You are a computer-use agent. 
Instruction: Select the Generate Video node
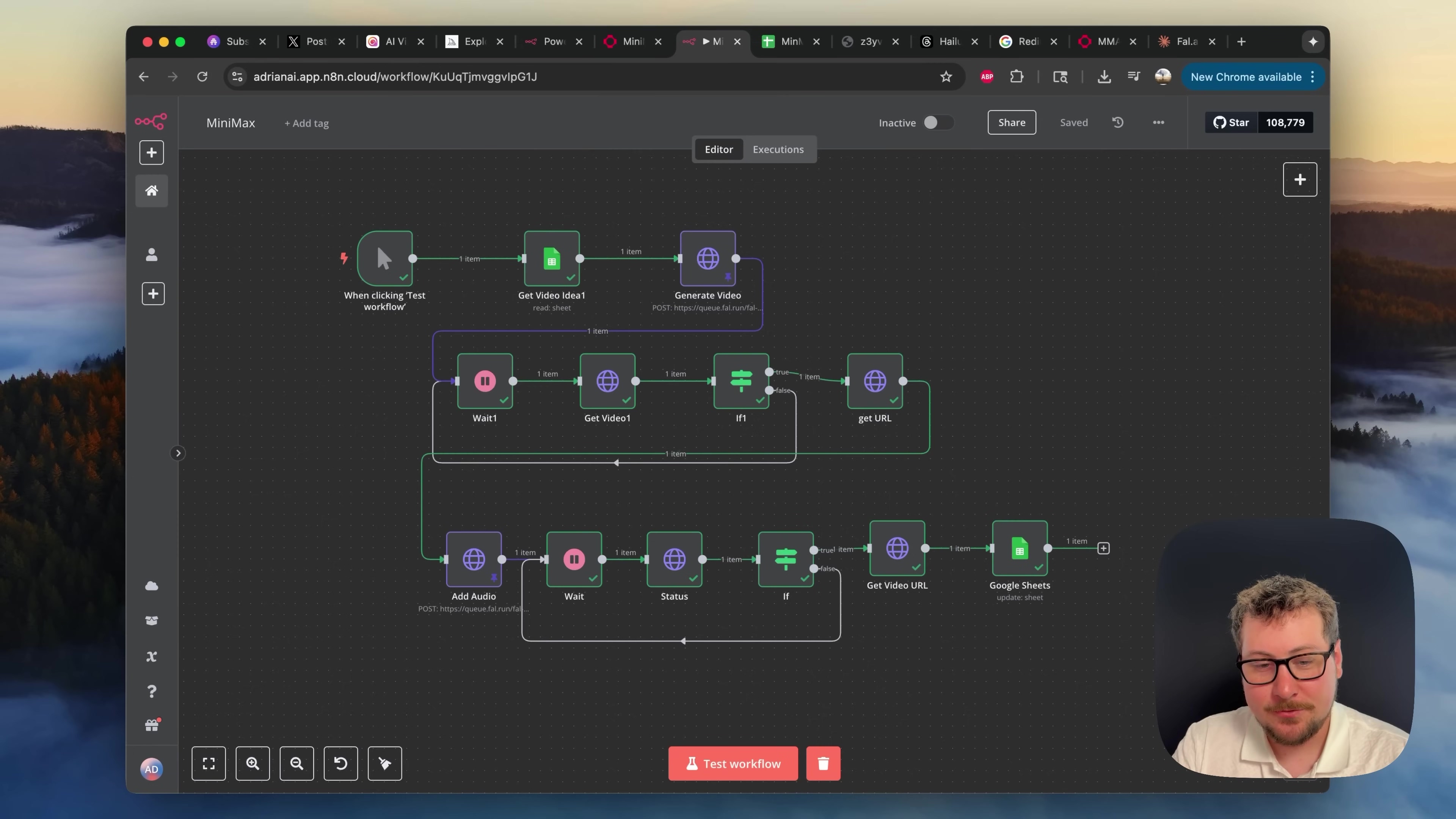click(708, 259)
